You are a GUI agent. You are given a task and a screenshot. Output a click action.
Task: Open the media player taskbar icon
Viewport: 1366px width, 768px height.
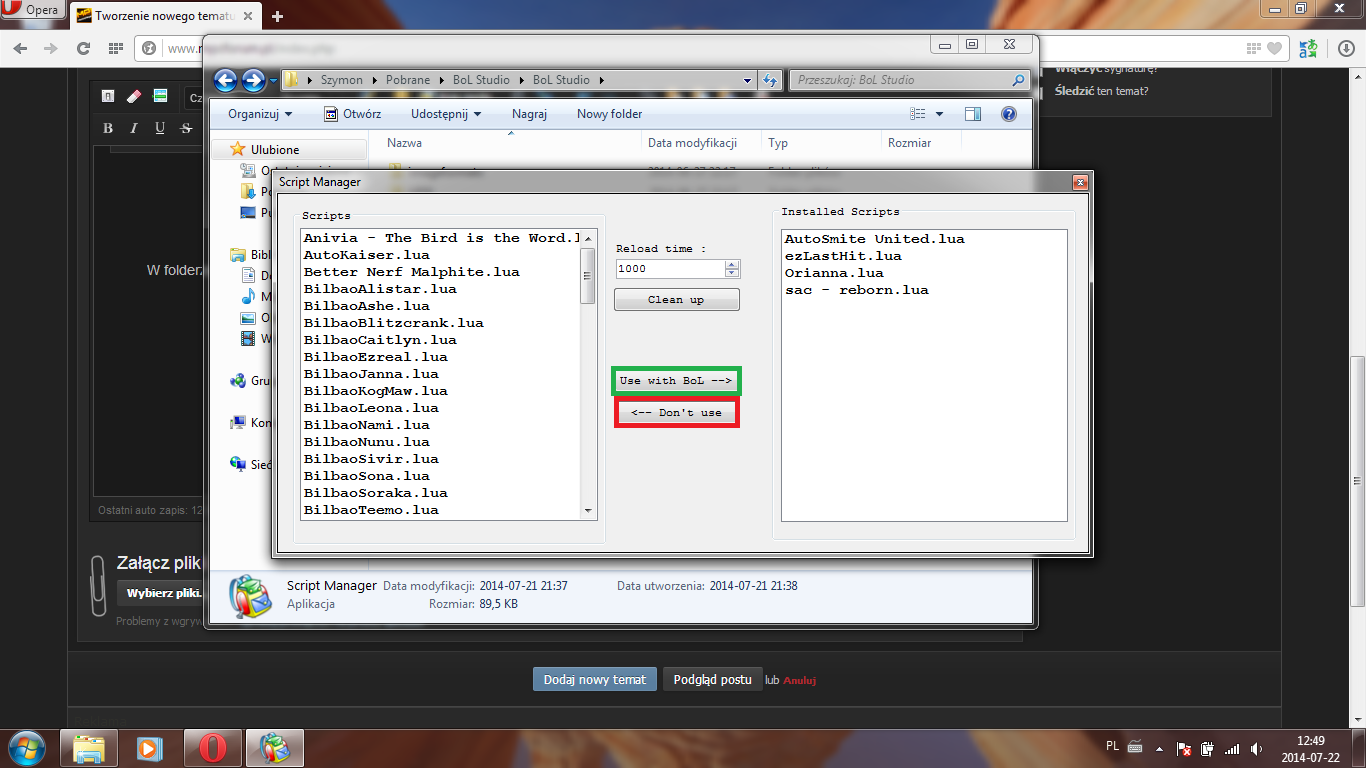[x=151, y=748]
